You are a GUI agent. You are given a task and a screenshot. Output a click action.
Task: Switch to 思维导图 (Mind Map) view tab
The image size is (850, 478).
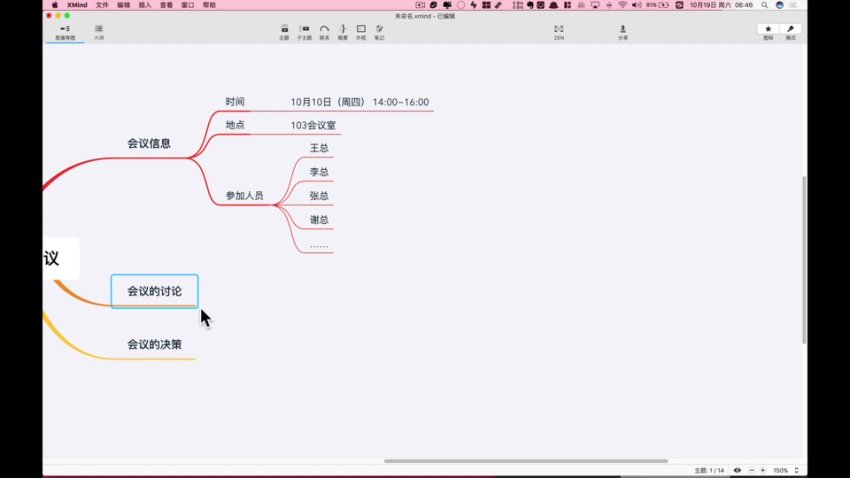(65, 31)
